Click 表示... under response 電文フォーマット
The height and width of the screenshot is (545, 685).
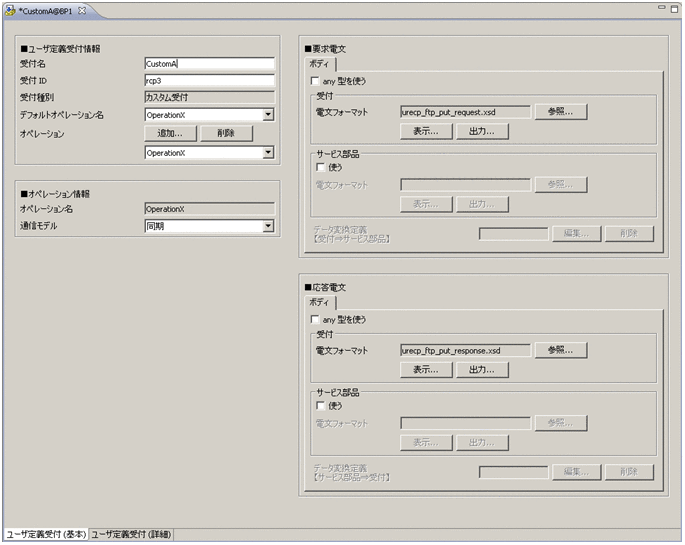click(x=426, y=369)
